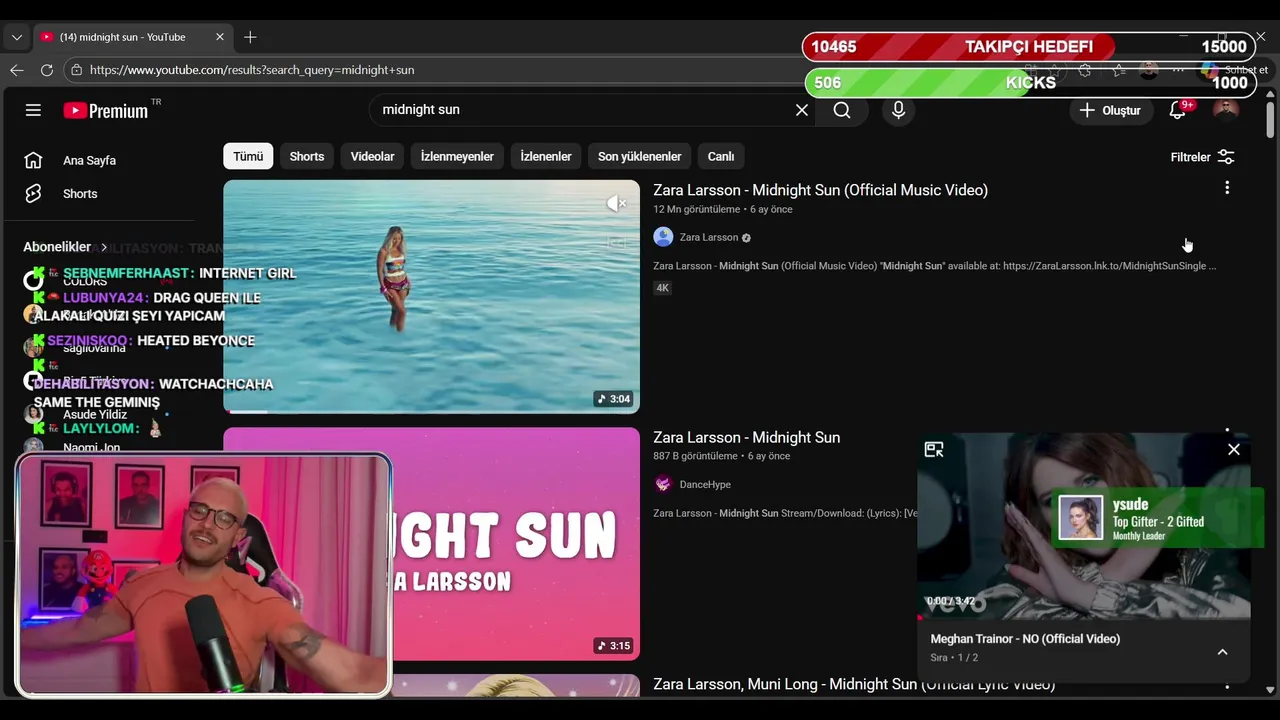Close the midnight sun YouTube tab
This screenshot has width=1280, height=720.
click(x=220, y=37)
